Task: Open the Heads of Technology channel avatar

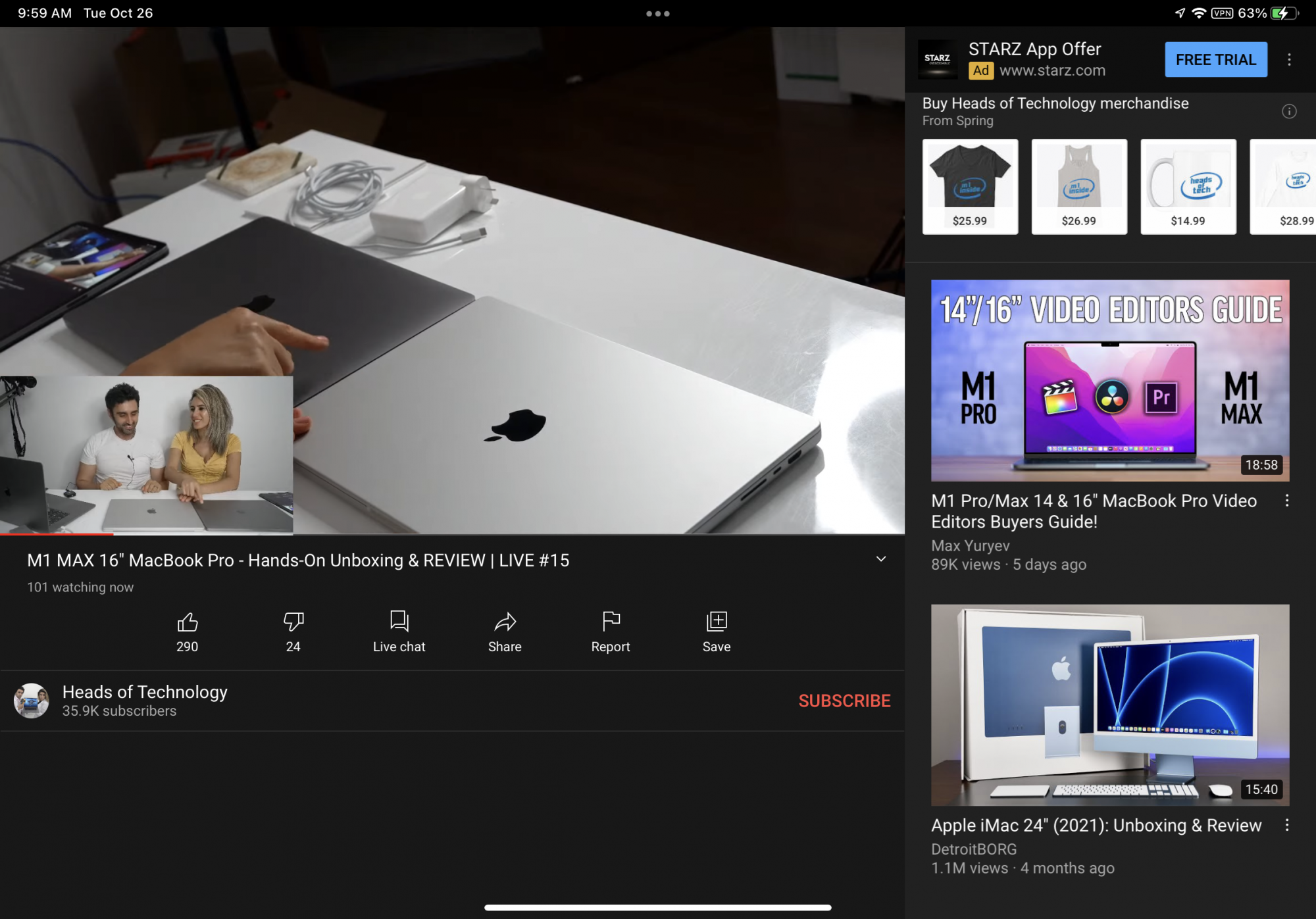Action: [x=32, y=701]
